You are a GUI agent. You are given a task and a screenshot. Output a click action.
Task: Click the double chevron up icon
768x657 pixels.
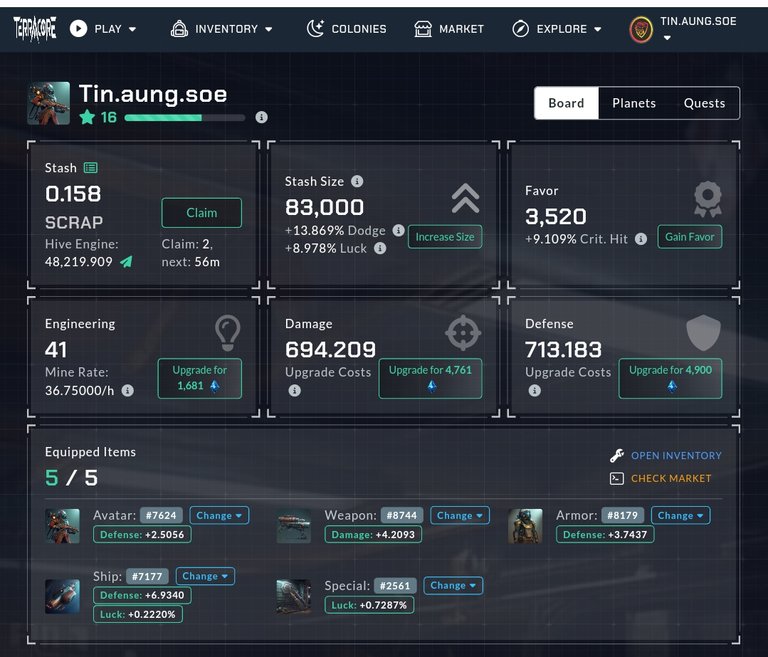465,198
